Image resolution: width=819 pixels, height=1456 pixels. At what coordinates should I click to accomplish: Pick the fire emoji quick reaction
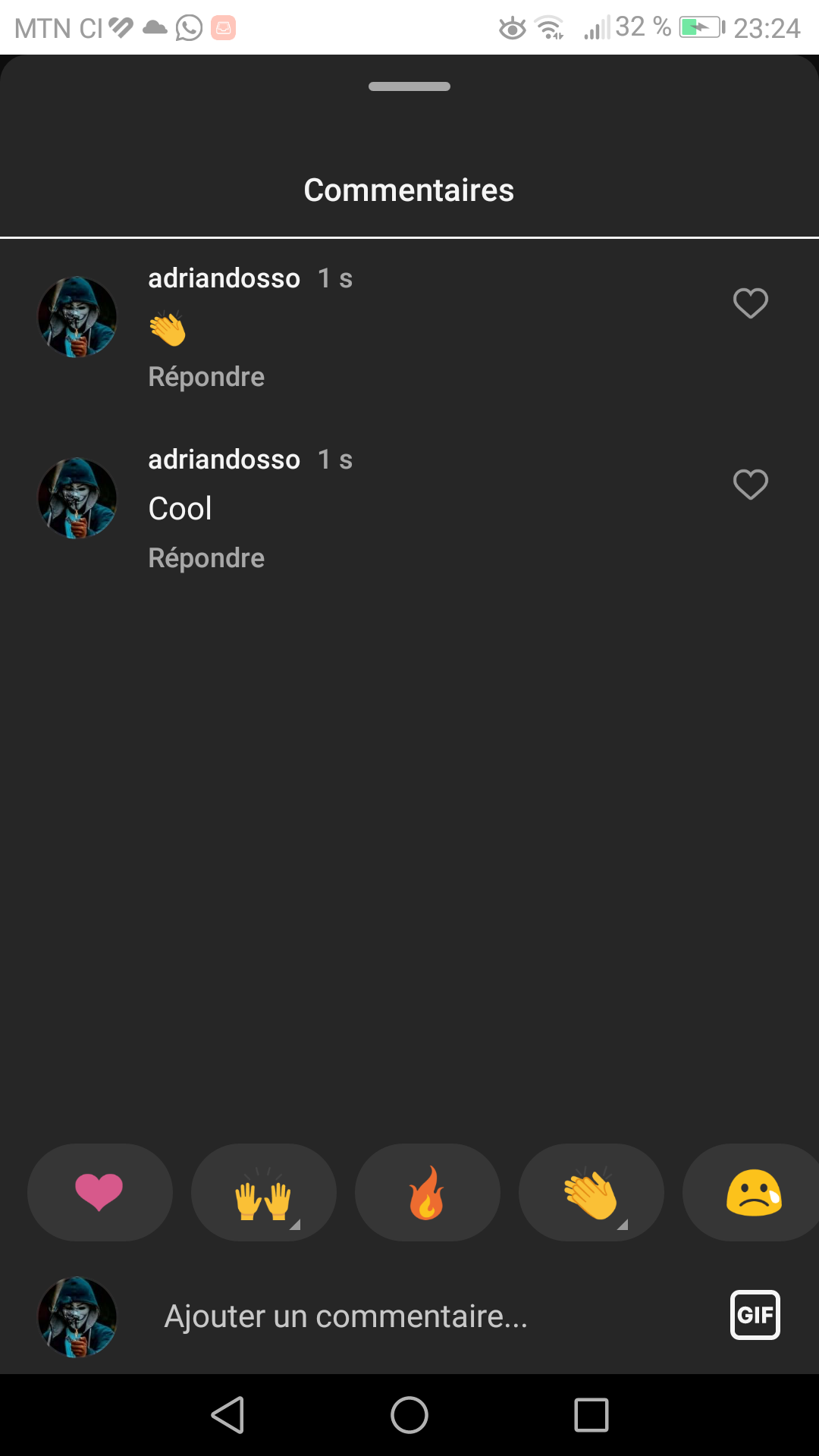coord(427,1192)
